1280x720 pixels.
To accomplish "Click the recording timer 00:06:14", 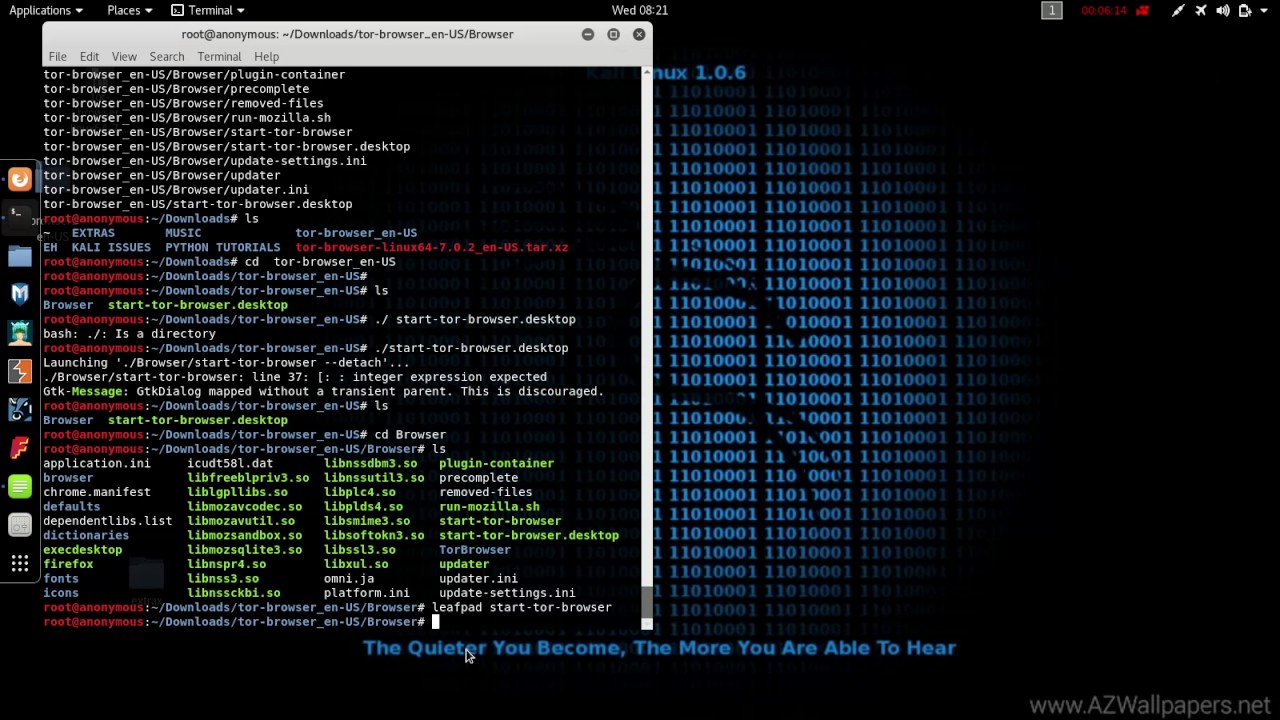I will 1104,10.
